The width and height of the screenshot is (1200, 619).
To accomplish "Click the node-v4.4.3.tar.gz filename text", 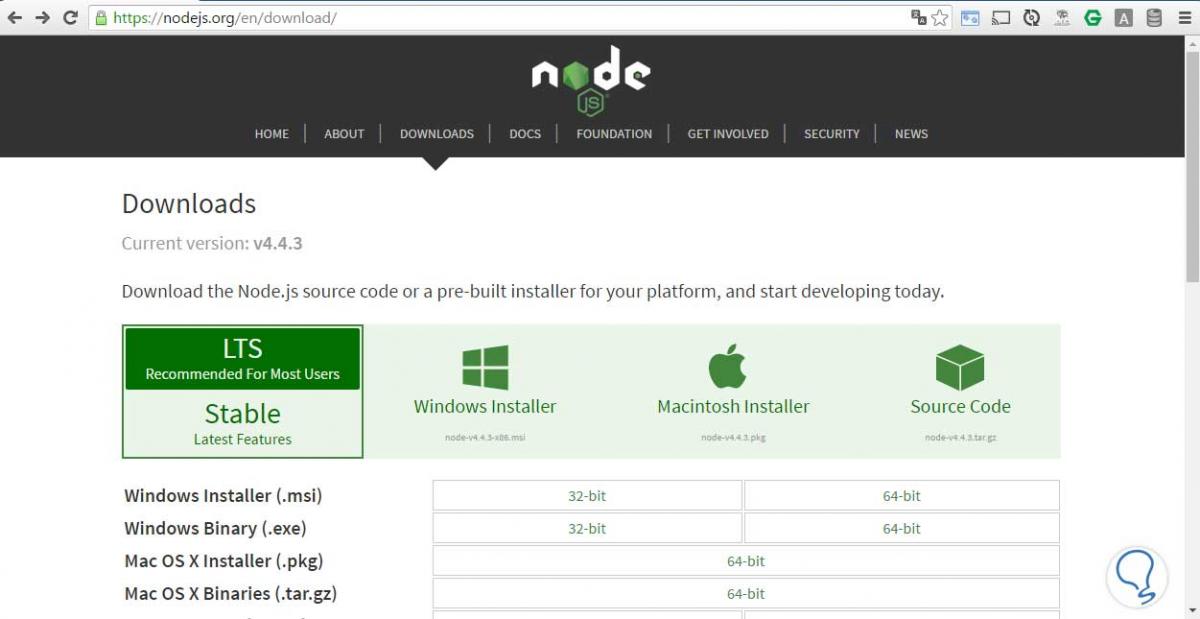I will pyautogui.click(x=960, y=438).
